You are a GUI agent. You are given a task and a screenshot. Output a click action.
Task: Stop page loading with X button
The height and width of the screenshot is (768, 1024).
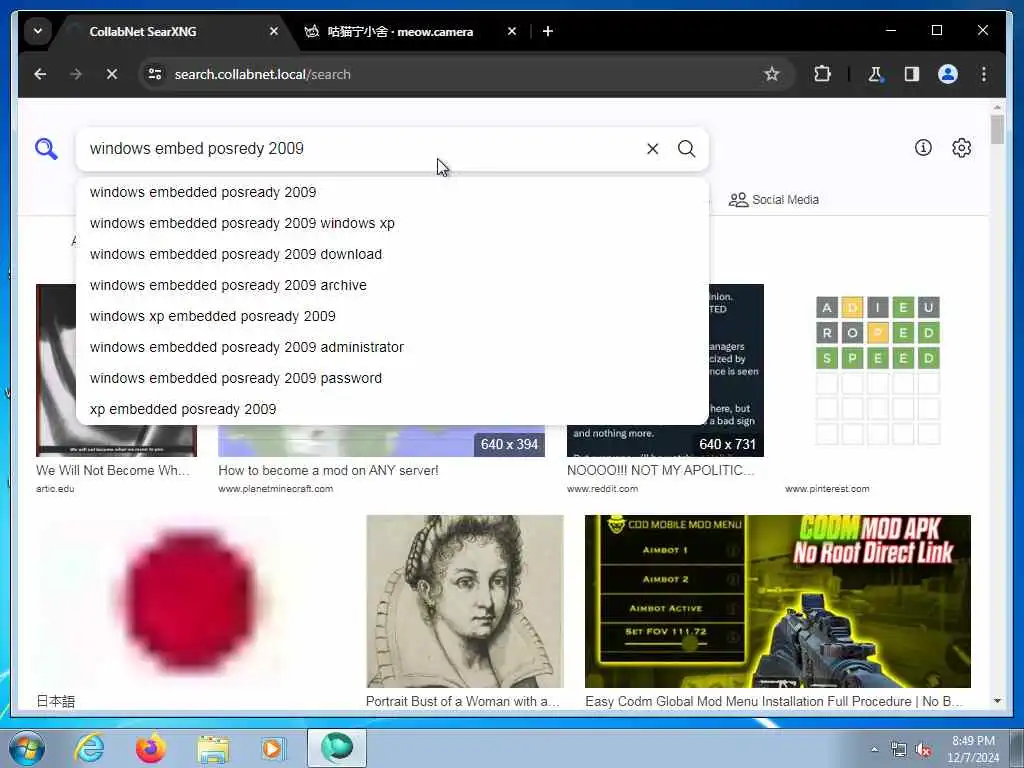point(112,74)
